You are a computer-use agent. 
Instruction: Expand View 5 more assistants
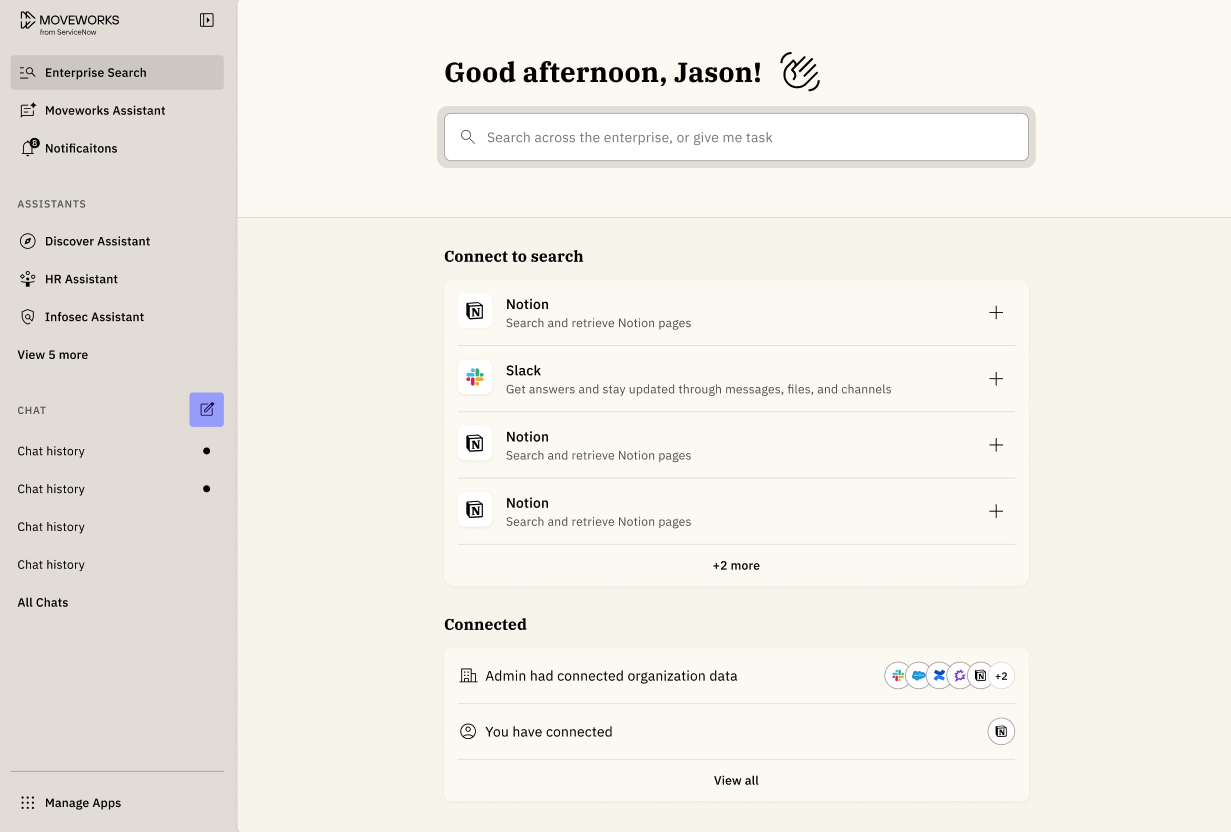click(52, 355)
